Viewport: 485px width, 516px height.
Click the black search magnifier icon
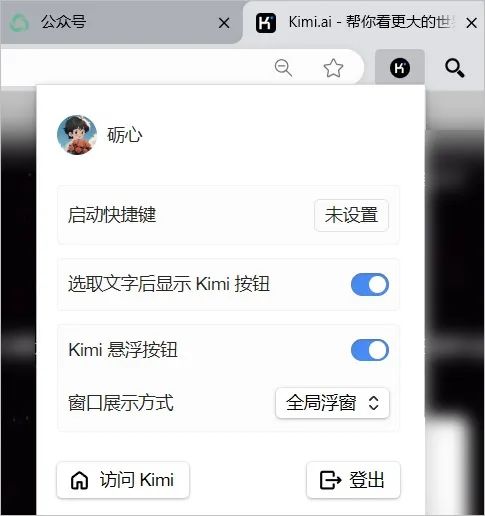[x=455, y=68]
